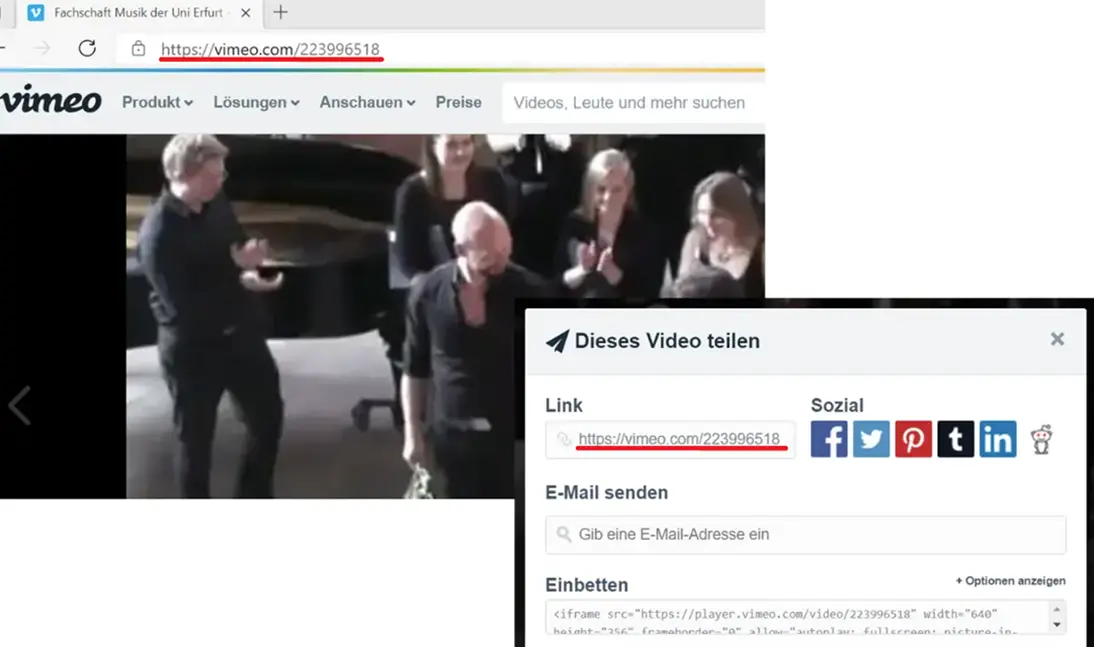
Task: Expand the Produkt dropdown menu
Action: [157, 102]
